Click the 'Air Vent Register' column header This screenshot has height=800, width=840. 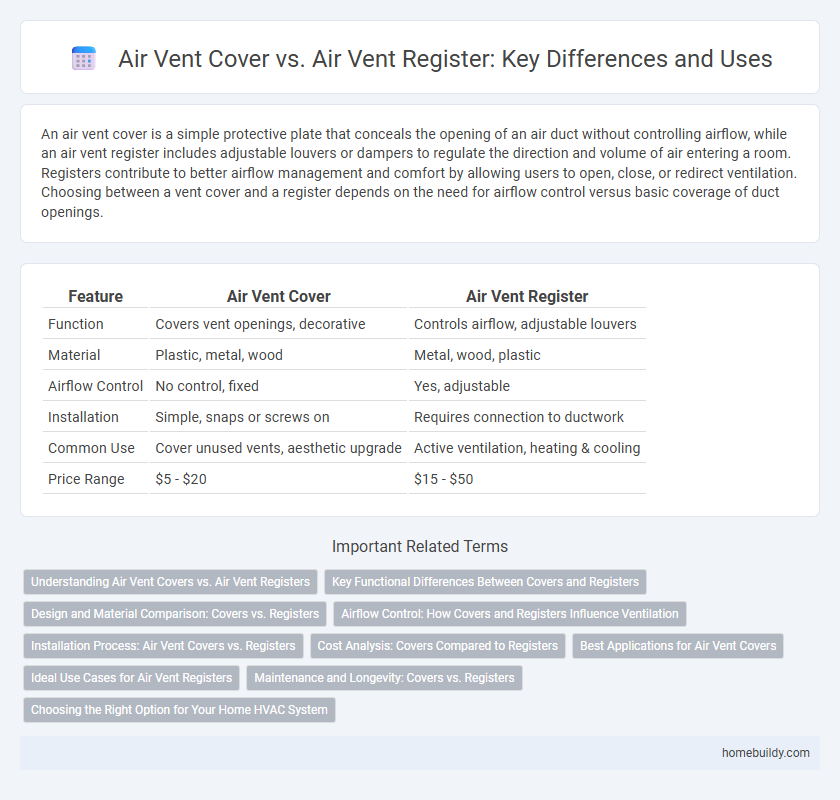click(x=527, y=297)
